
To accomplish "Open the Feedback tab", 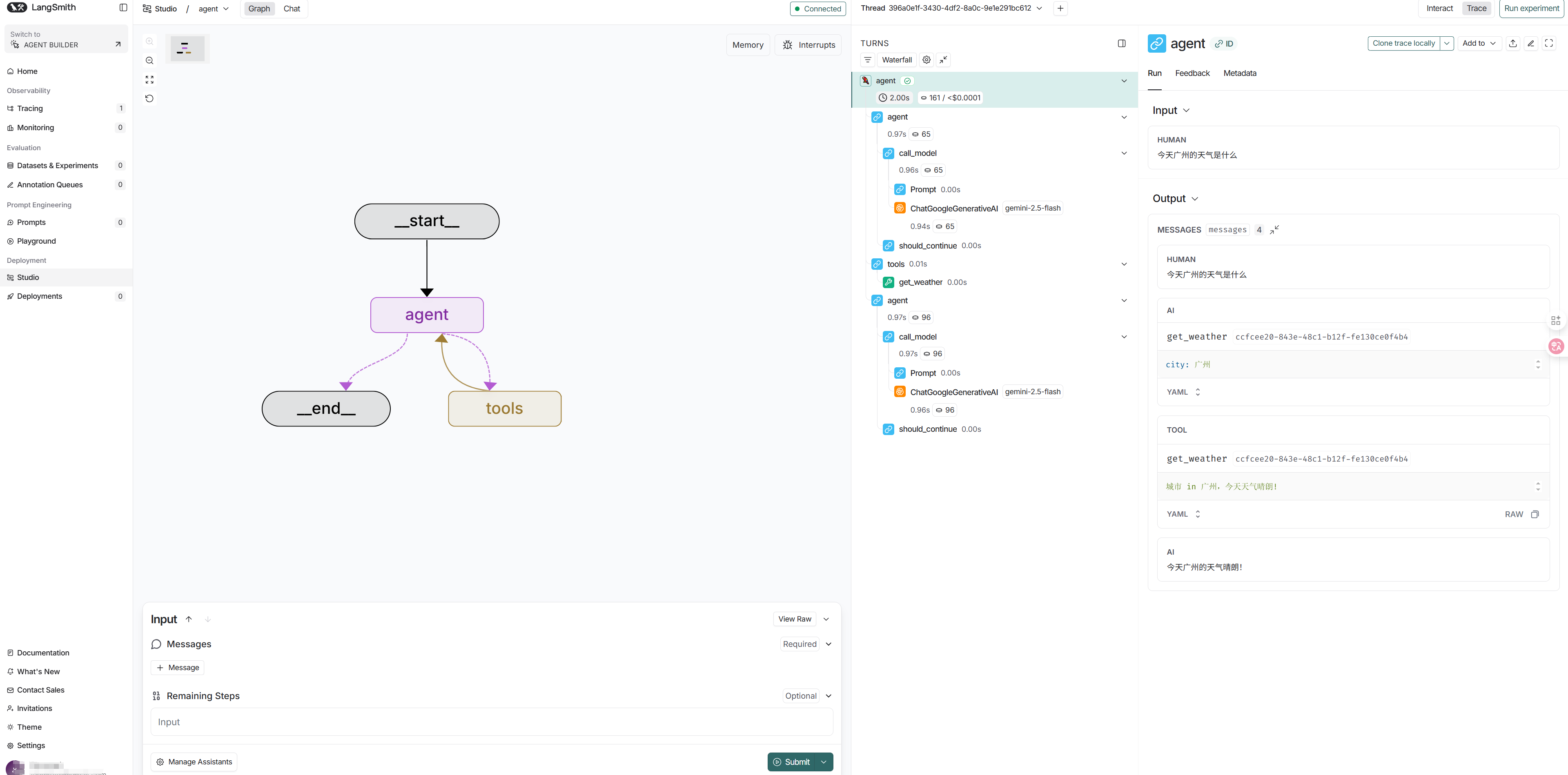I will pyautogui.click(x=1192, y=73).
